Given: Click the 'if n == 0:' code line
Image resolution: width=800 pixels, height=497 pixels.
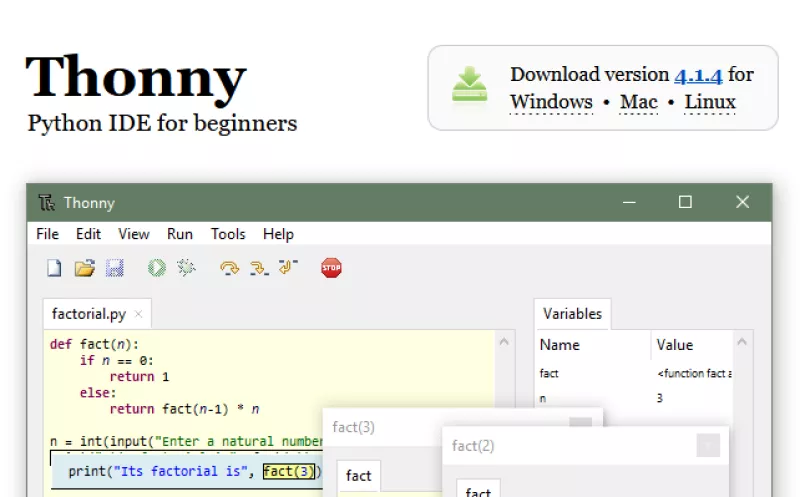Looking at the screenshot, I should 116,361.
